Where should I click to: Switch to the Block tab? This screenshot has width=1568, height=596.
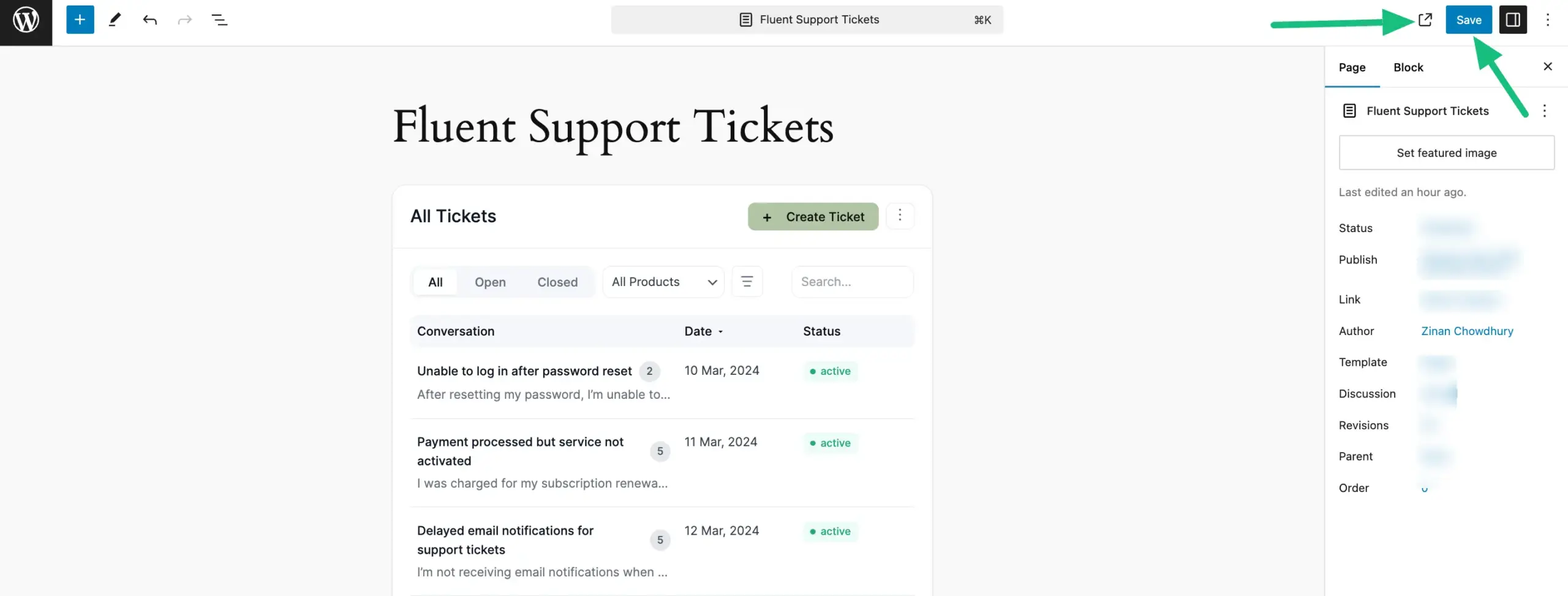click(1408, 67)
